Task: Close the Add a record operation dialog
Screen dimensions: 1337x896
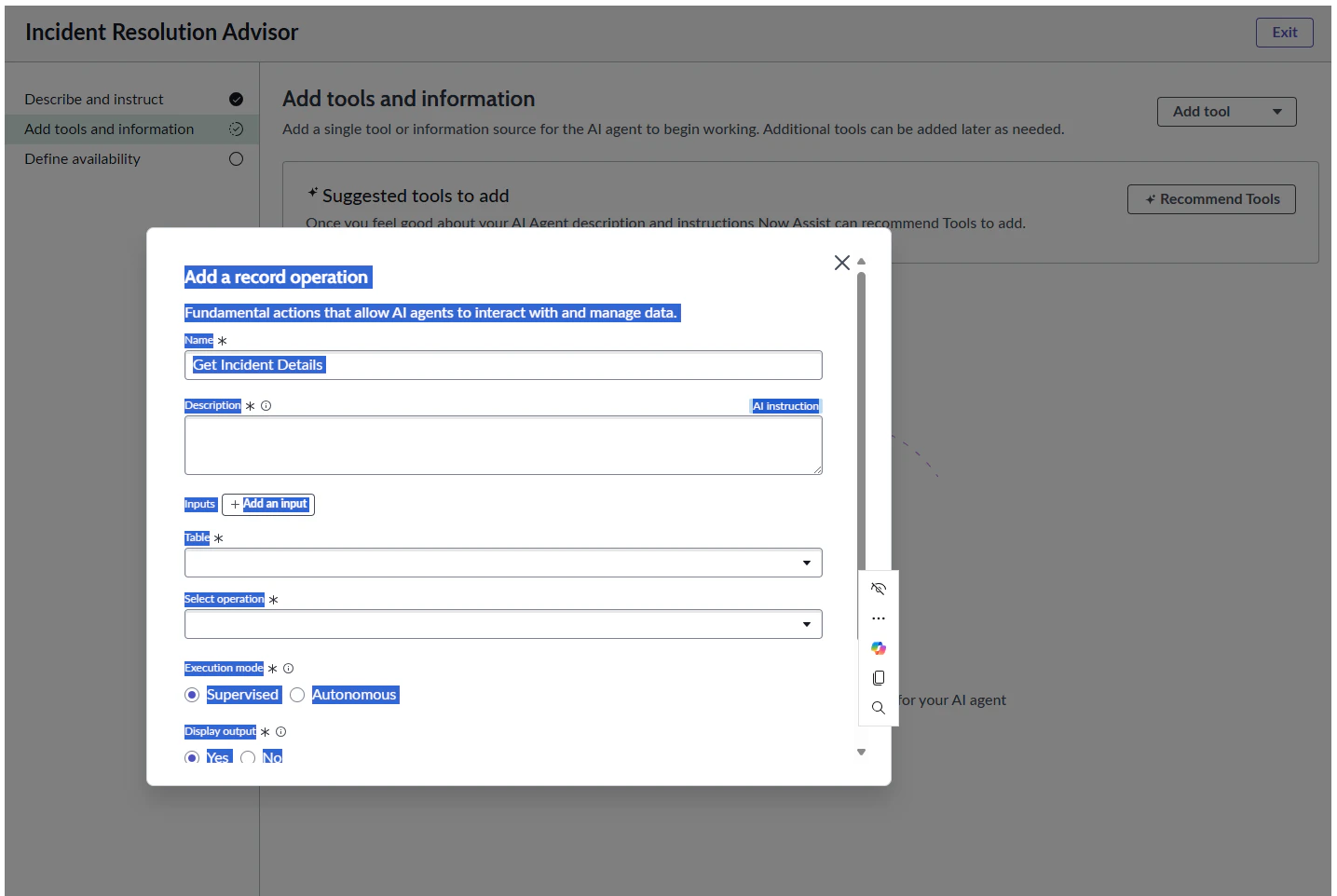Action: click(842, 263)
